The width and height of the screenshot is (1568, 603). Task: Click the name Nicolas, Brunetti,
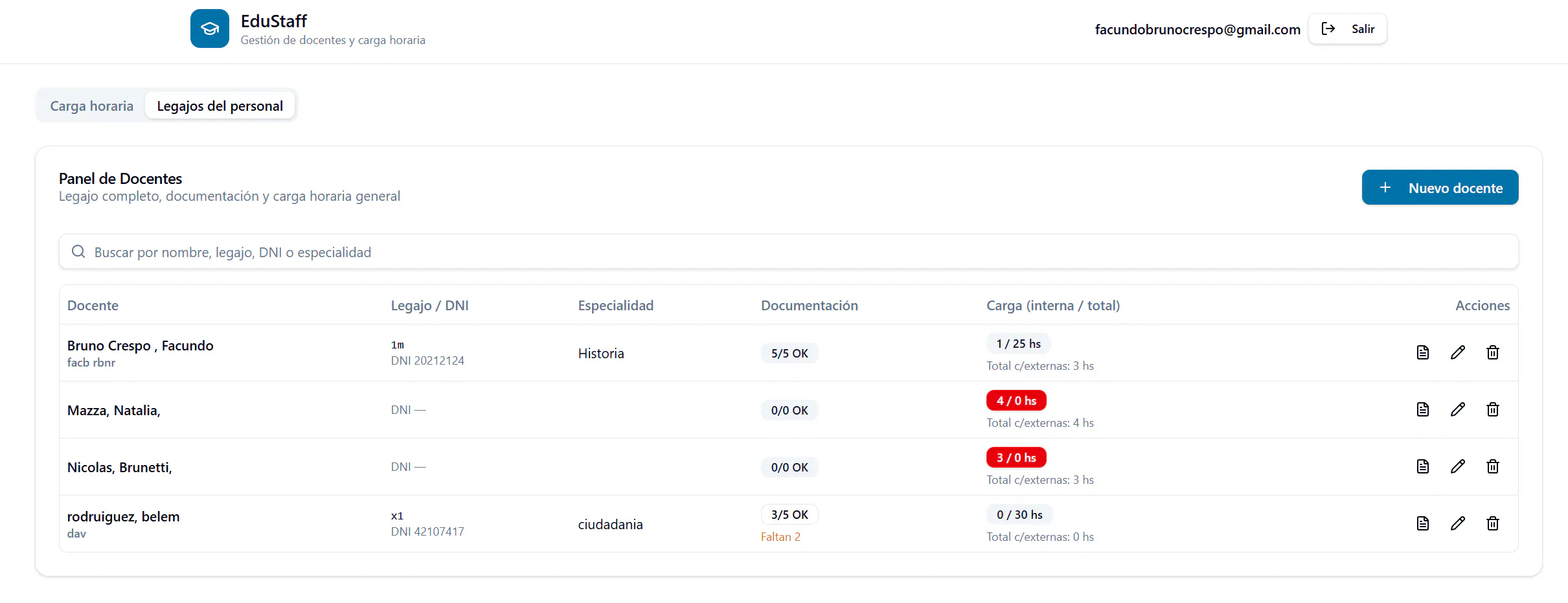(119, 467)
